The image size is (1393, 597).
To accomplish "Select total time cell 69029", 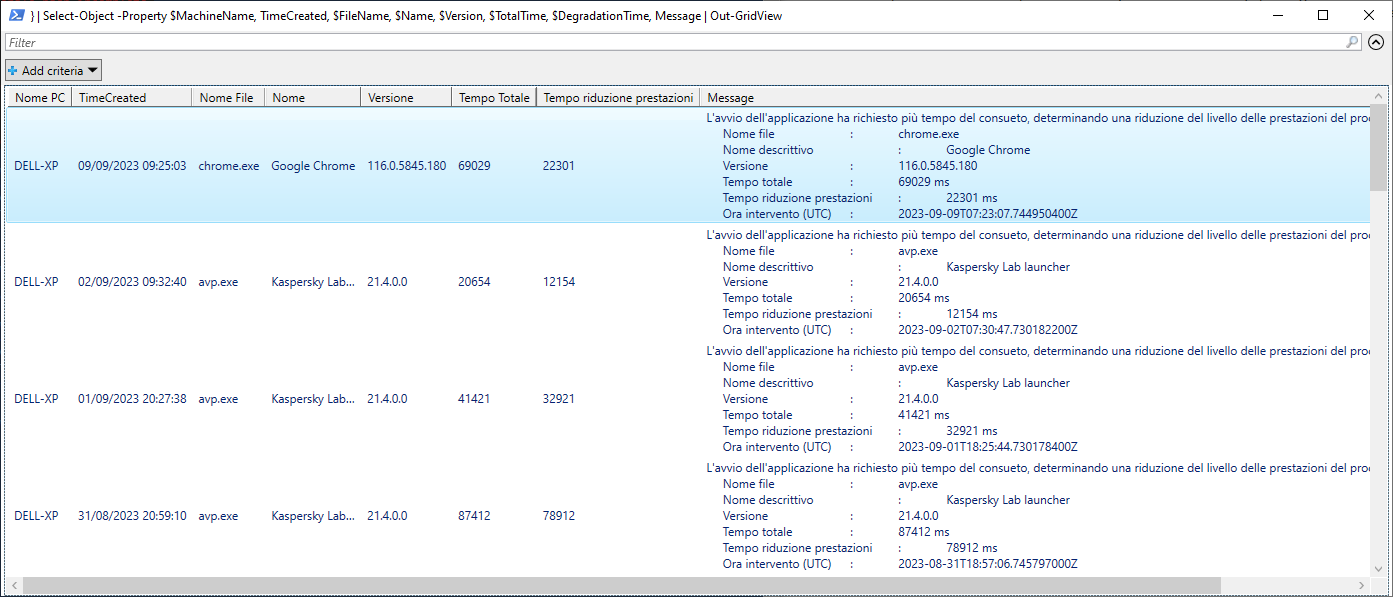I will (474, 166).
